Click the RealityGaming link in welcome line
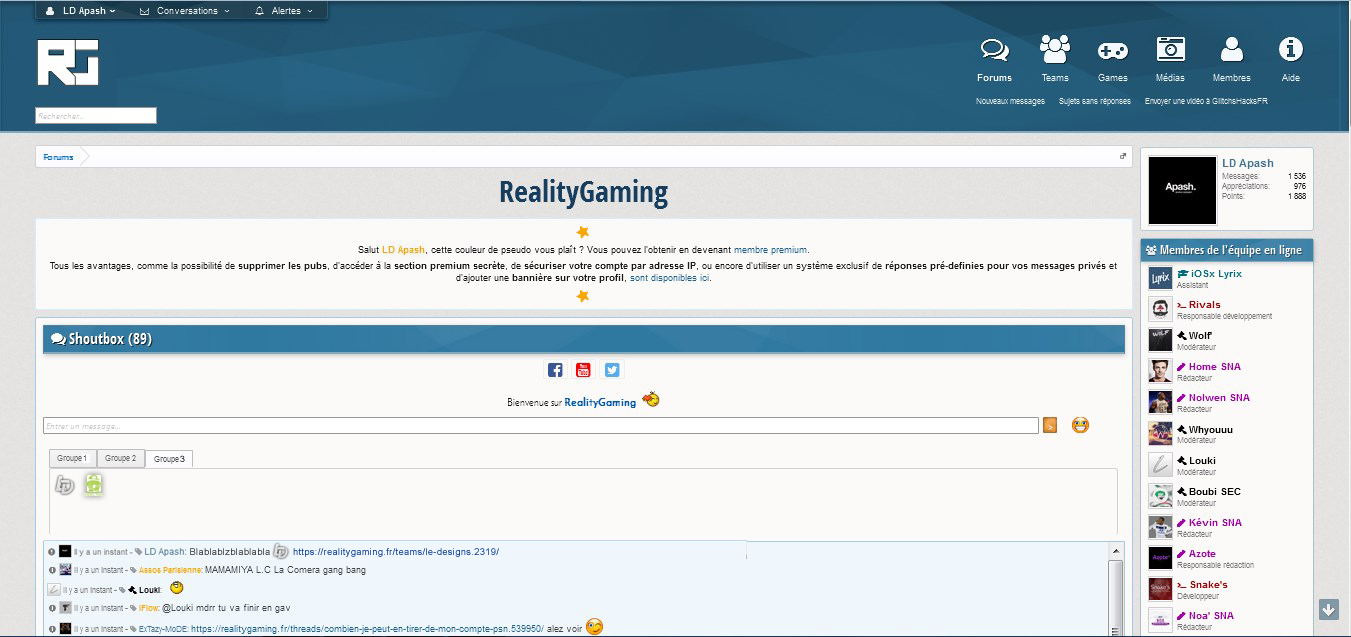Viewport: 1351px width, 637px height. [600, 402]
